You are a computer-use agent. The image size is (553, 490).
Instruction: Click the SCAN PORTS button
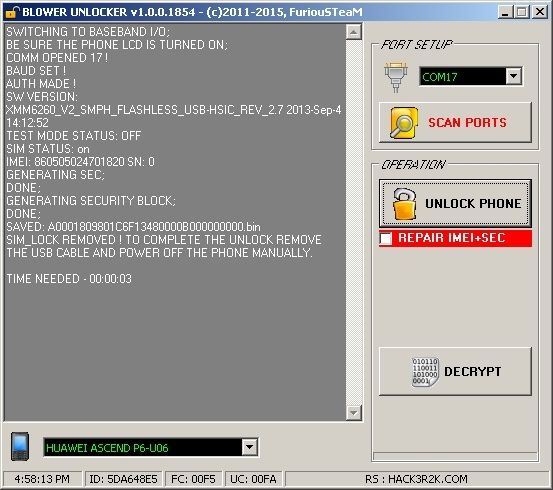[x=455, y=122]
